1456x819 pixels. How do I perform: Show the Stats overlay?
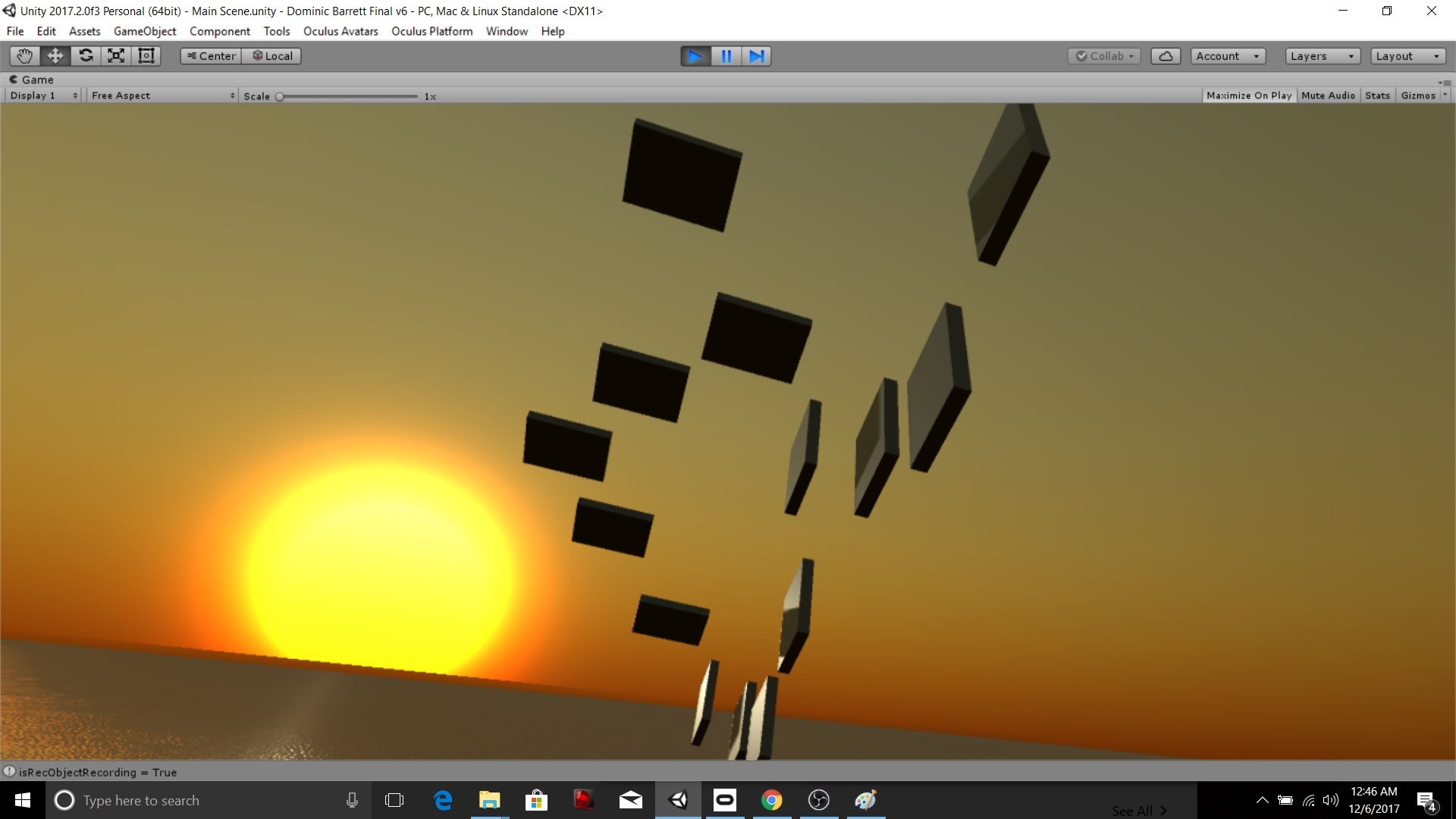(1377, 96)
